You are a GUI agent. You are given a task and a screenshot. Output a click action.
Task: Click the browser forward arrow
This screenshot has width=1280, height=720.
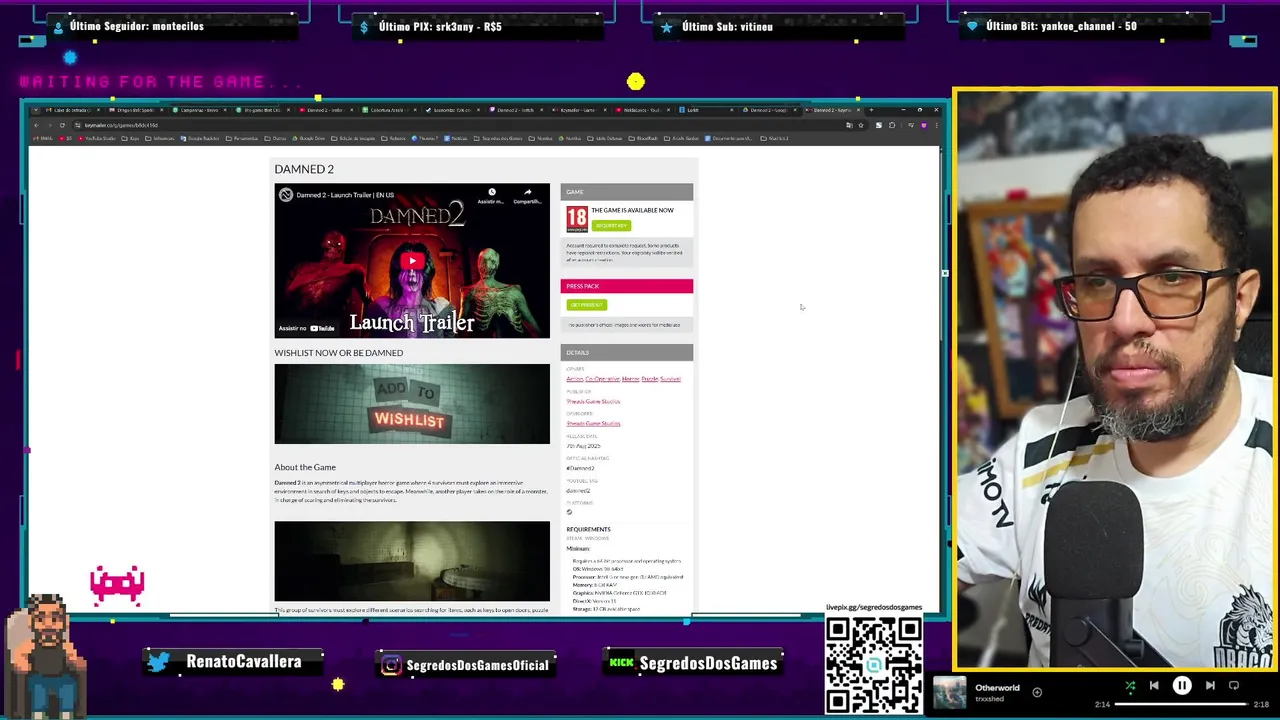[50, 125]
